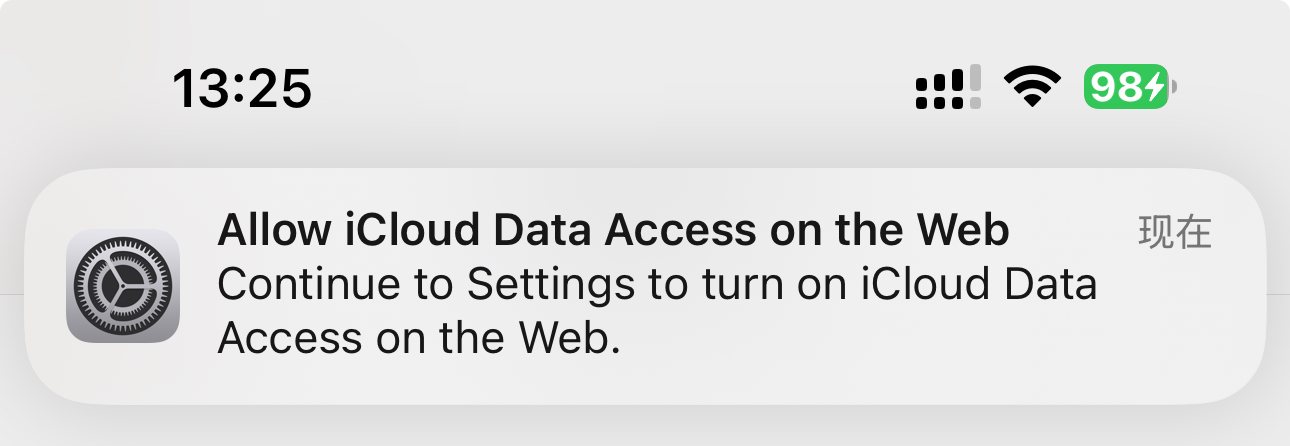Click the 13:25 clock in status bar

click(242, 88)
